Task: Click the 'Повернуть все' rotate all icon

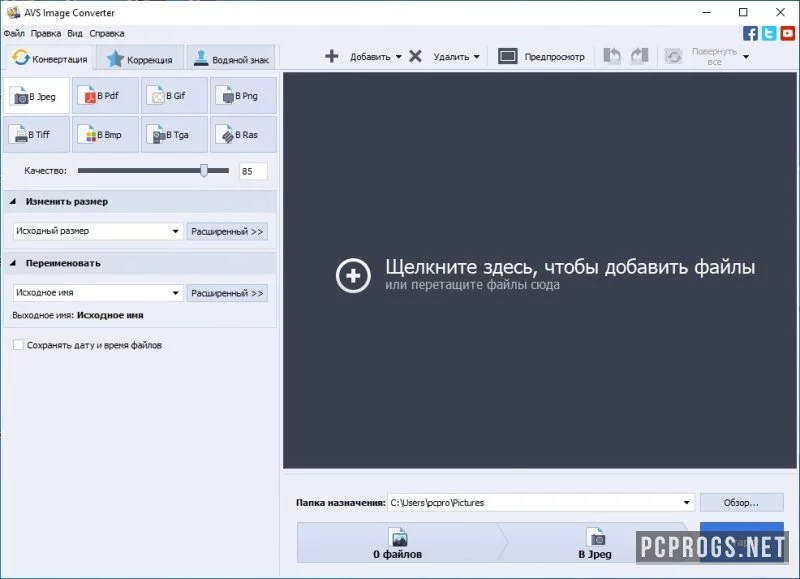Action: coord(673,56)
